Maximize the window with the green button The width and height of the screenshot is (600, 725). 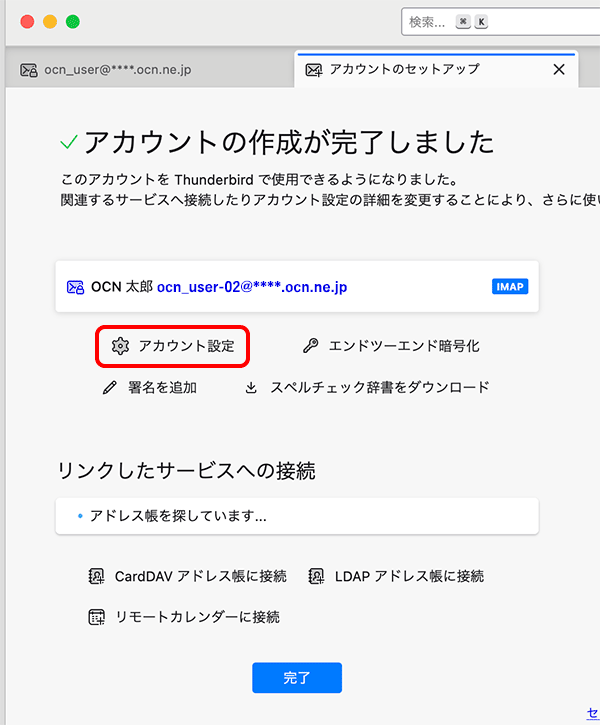73,22
